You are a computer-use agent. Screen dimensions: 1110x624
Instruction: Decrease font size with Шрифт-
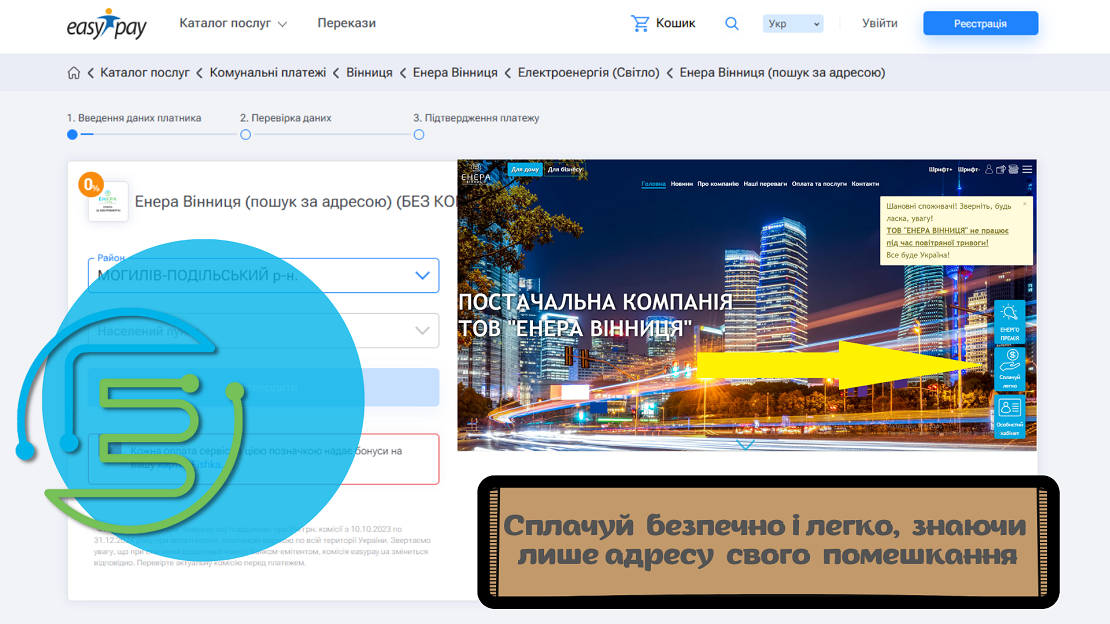coord(968,170)
